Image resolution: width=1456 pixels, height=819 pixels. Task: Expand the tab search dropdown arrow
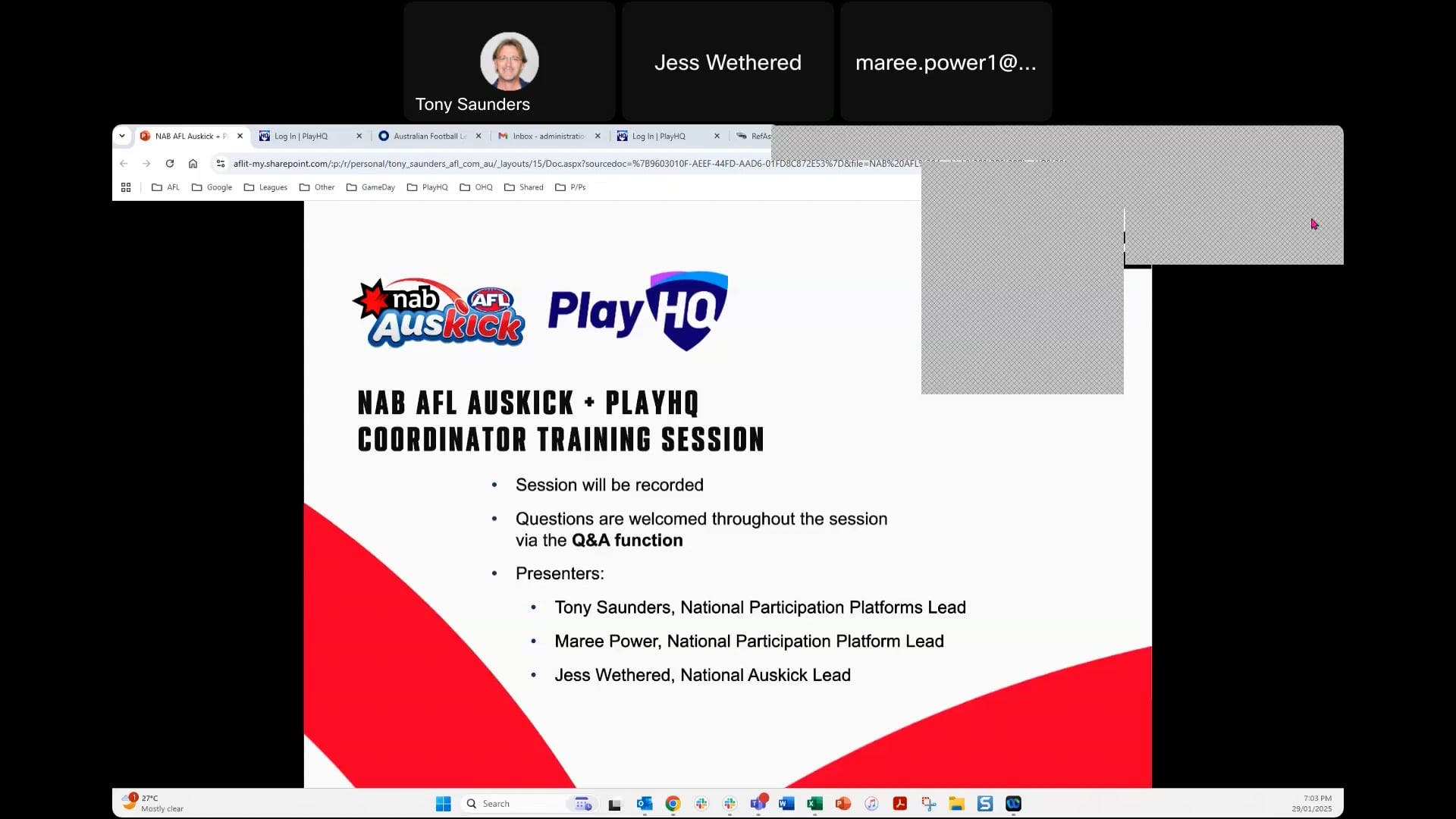(x=122, y=136)
